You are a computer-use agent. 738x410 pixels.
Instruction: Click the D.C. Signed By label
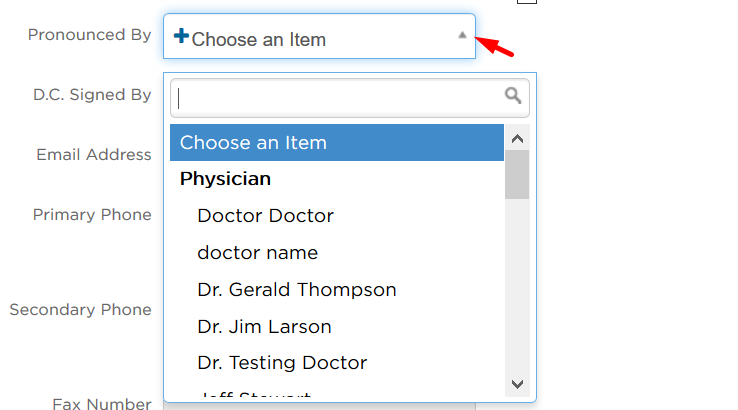click(92, 95)
